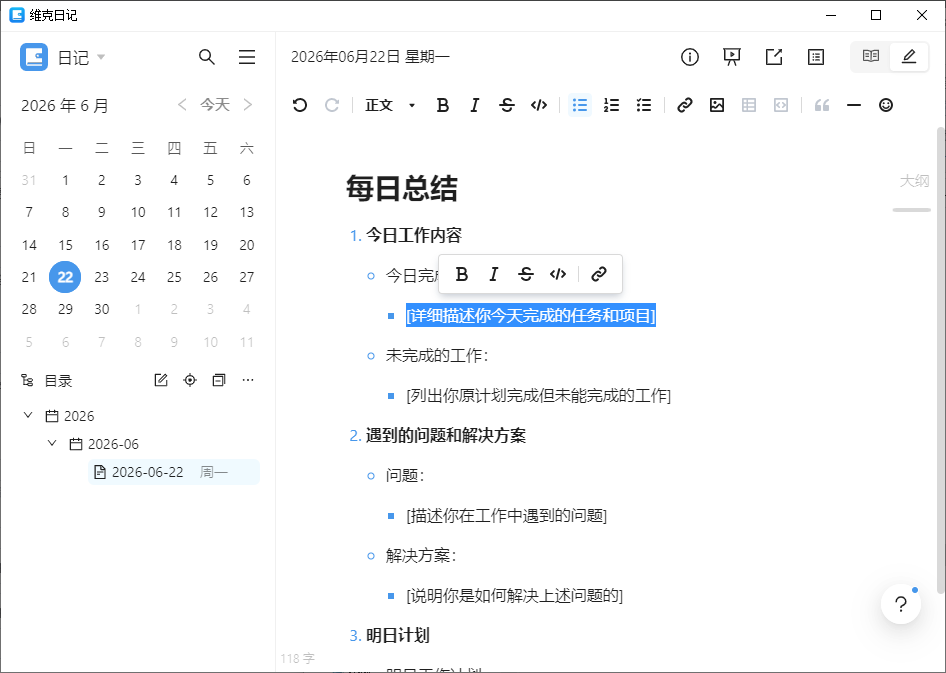Collapse the 2026 folder
This screenshot has width=946, height=673.
pyautogui.click(x=28, y=415)
